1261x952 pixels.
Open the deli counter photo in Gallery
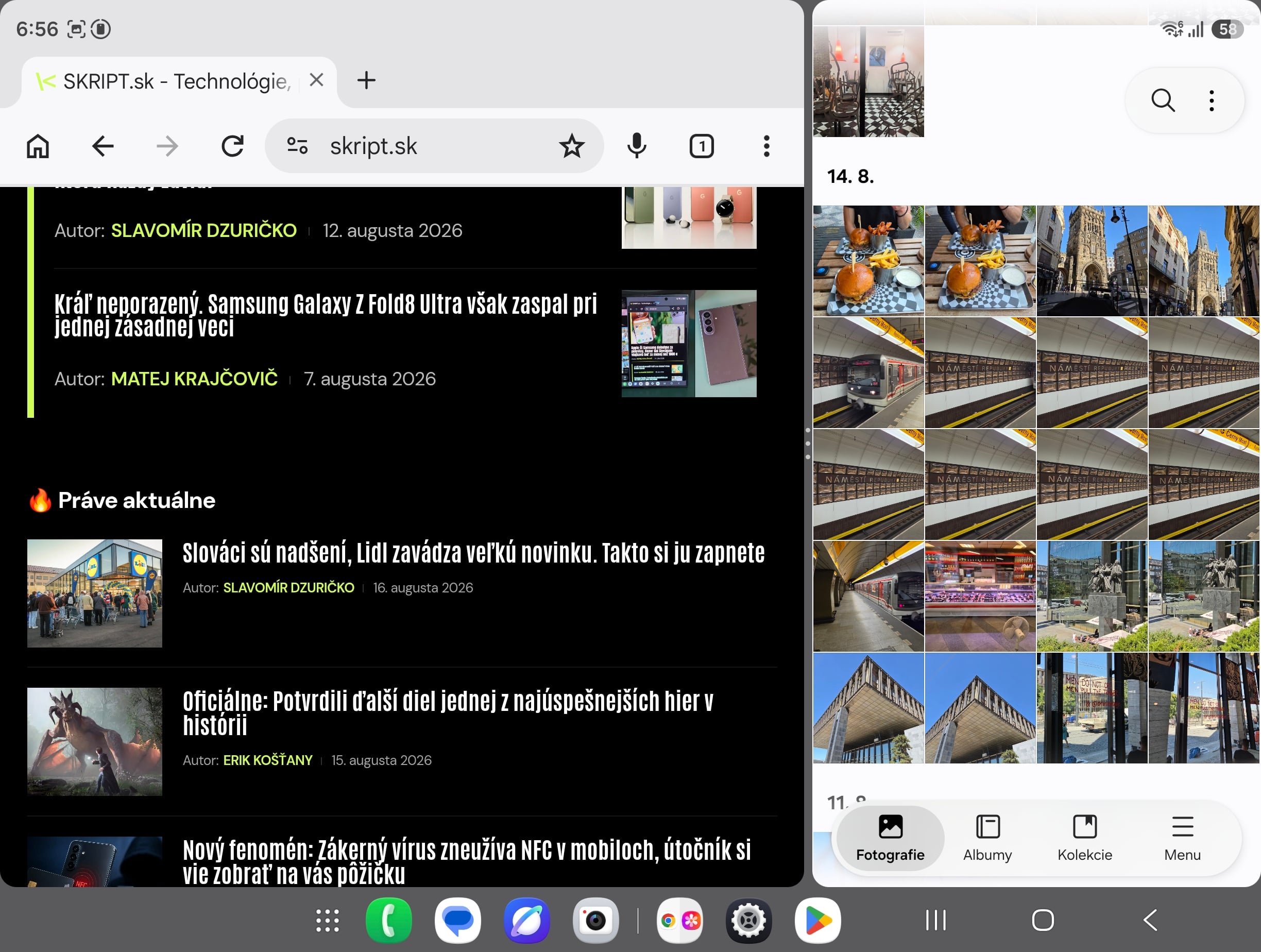980,596
